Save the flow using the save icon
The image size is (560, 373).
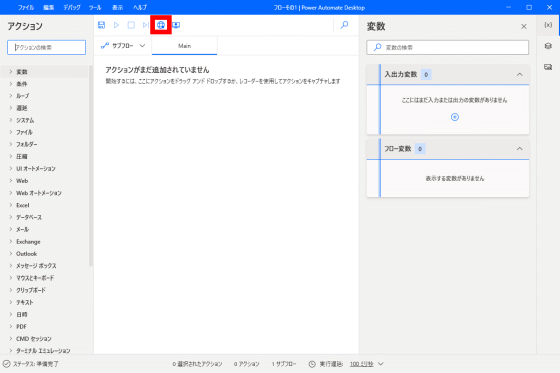[x=101, y=25]
